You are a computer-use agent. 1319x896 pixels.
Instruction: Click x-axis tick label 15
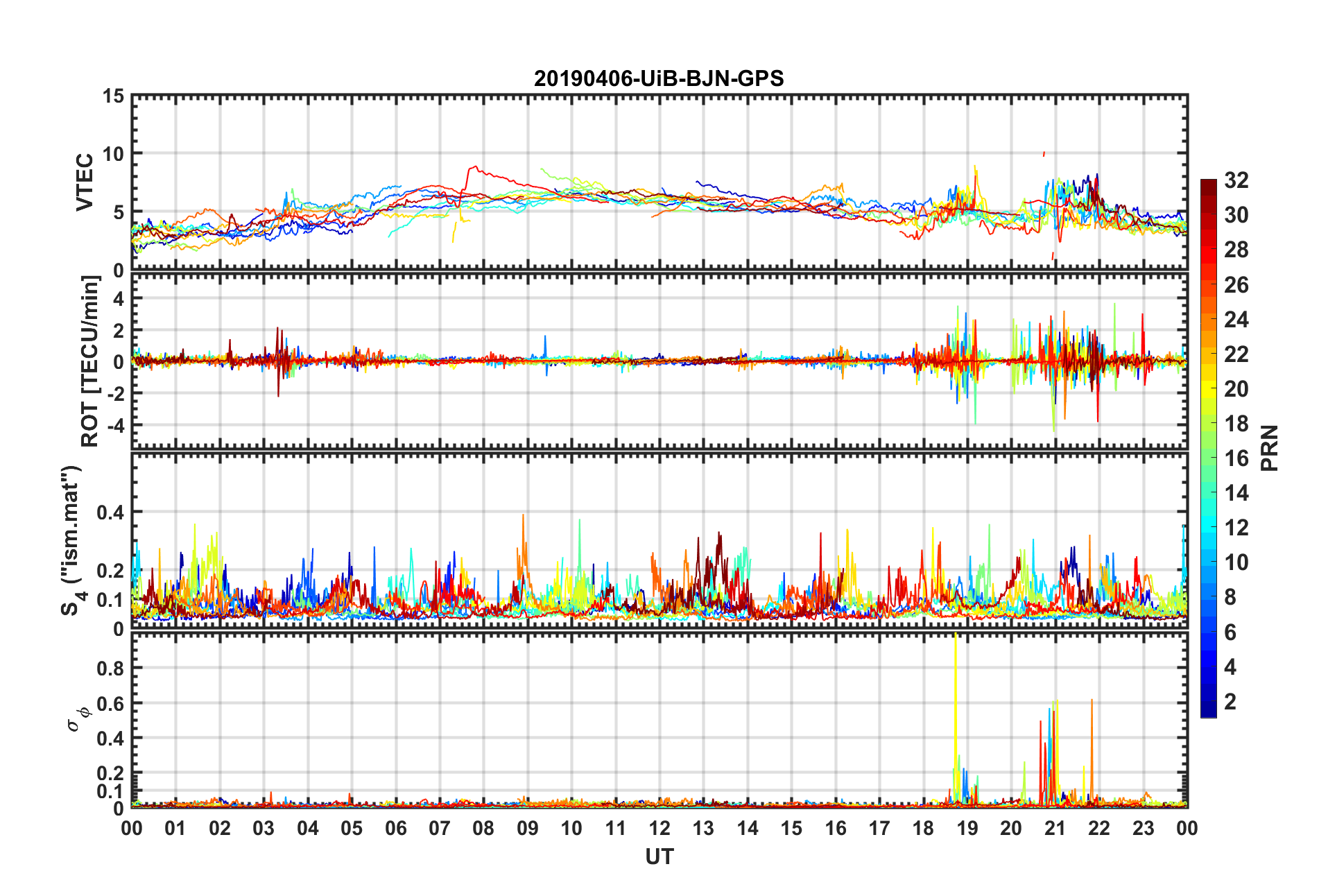791,828
